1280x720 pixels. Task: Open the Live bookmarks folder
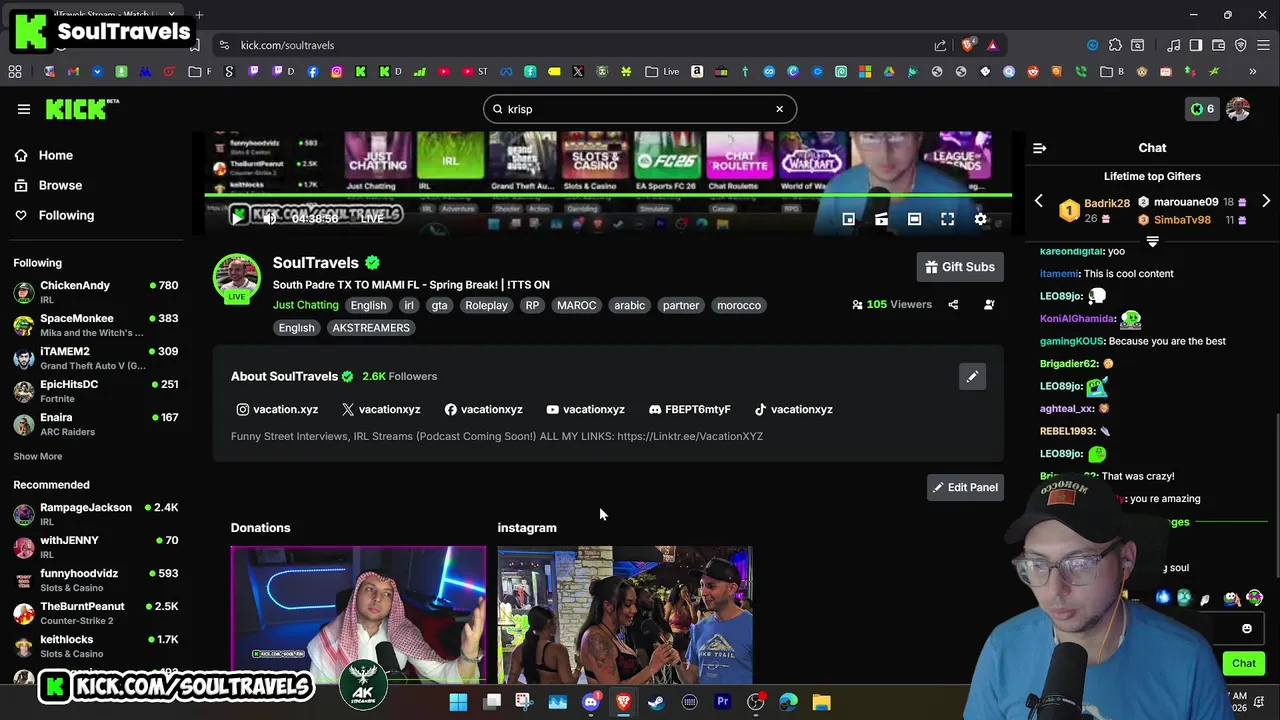coord(662,71)
